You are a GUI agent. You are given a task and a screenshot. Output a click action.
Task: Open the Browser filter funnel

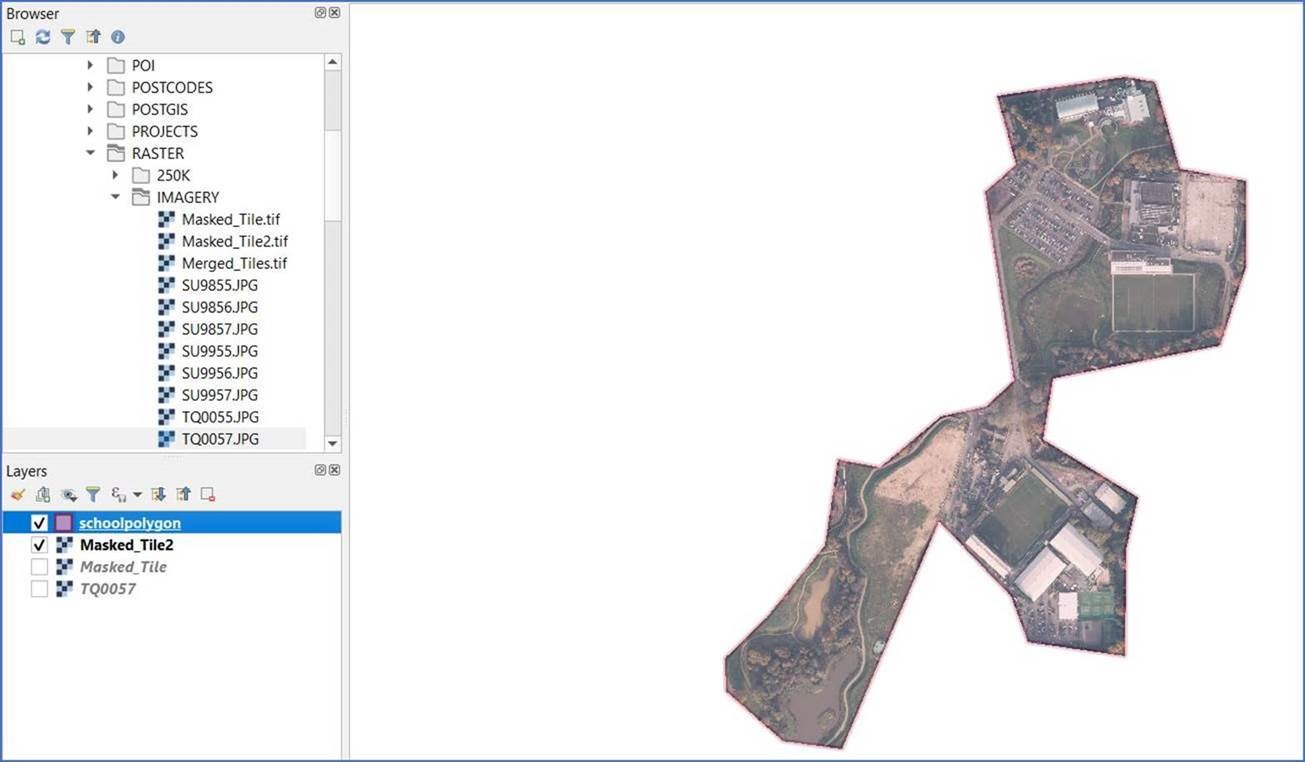tap(67, 37)
